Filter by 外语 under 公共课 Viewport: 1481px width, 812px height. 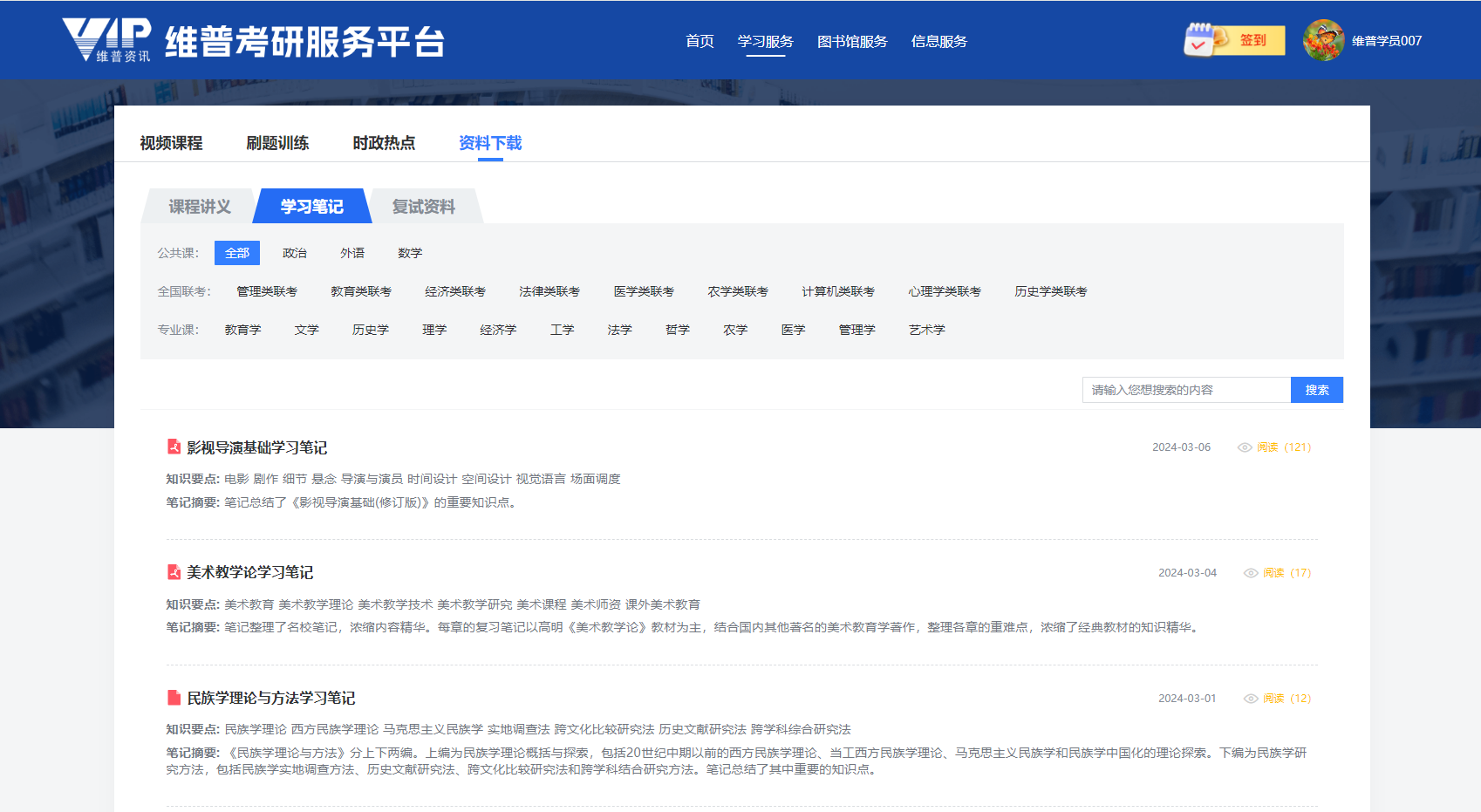pyautogui.click(x=352, y=253)
